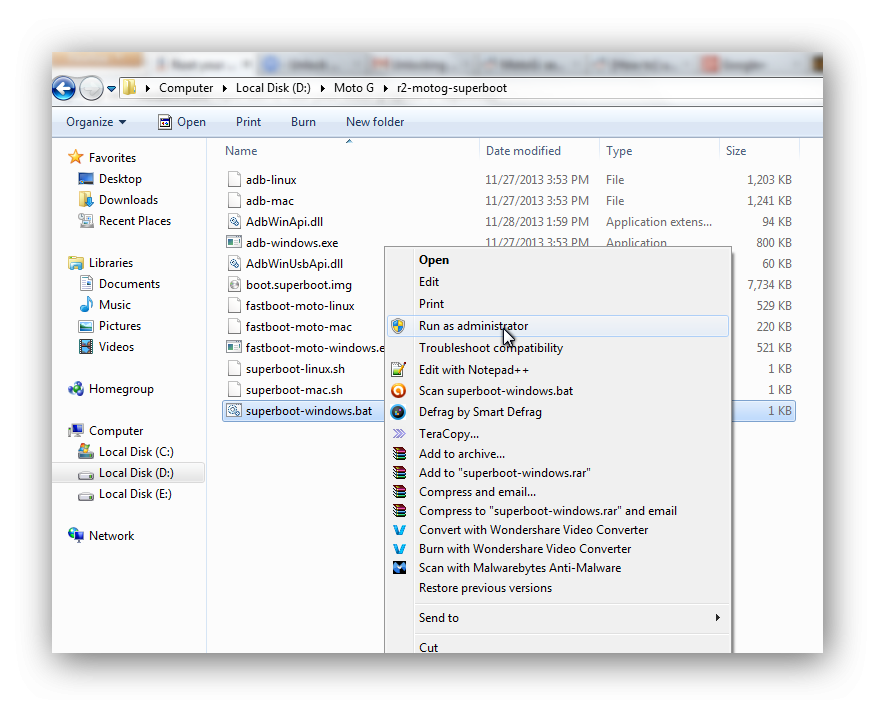Open the Organize dropdown menu
Image resolution: width=875 pixels, height=705 pixels.
click(x=96, y=122)
